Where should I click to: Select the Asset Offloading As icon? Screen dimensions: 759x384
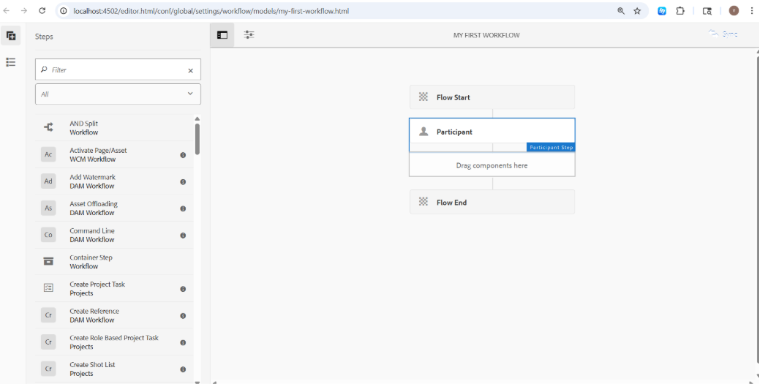(48, 208)
